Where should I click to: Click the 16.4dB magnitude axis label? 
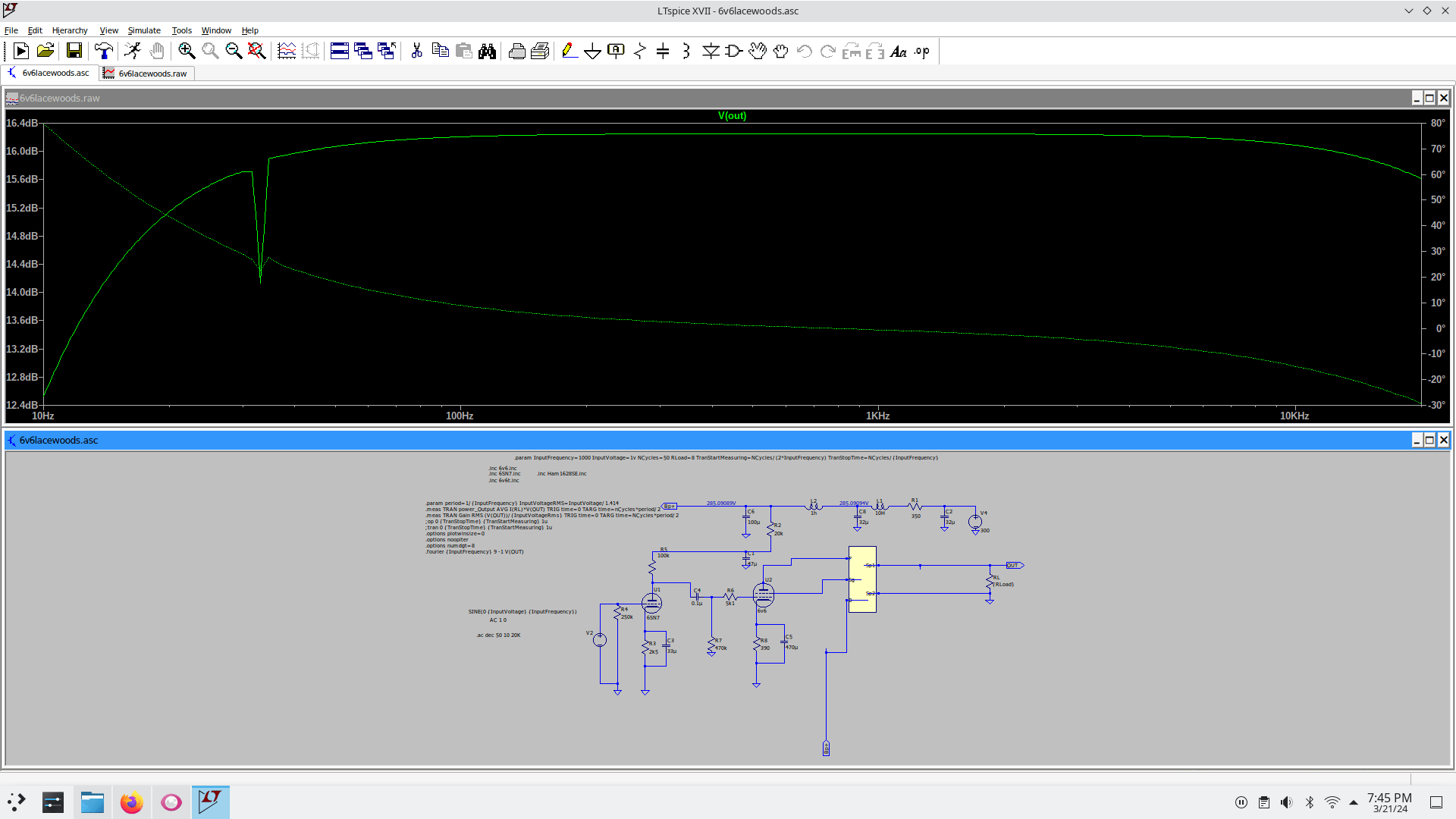22,123
